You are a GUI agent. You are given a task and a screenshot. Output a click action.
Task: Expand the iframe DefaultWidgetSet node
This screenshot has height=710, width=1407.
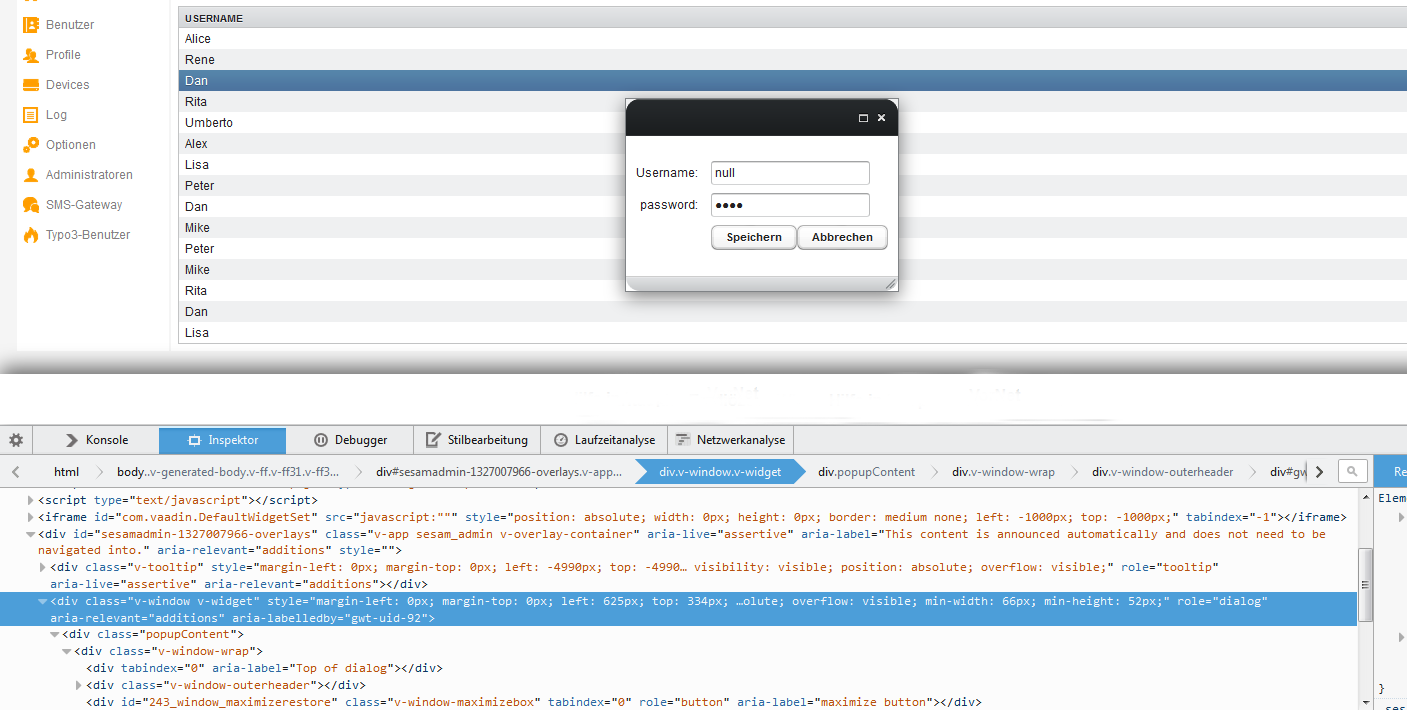pyautogui.click(x=30, y=517)
